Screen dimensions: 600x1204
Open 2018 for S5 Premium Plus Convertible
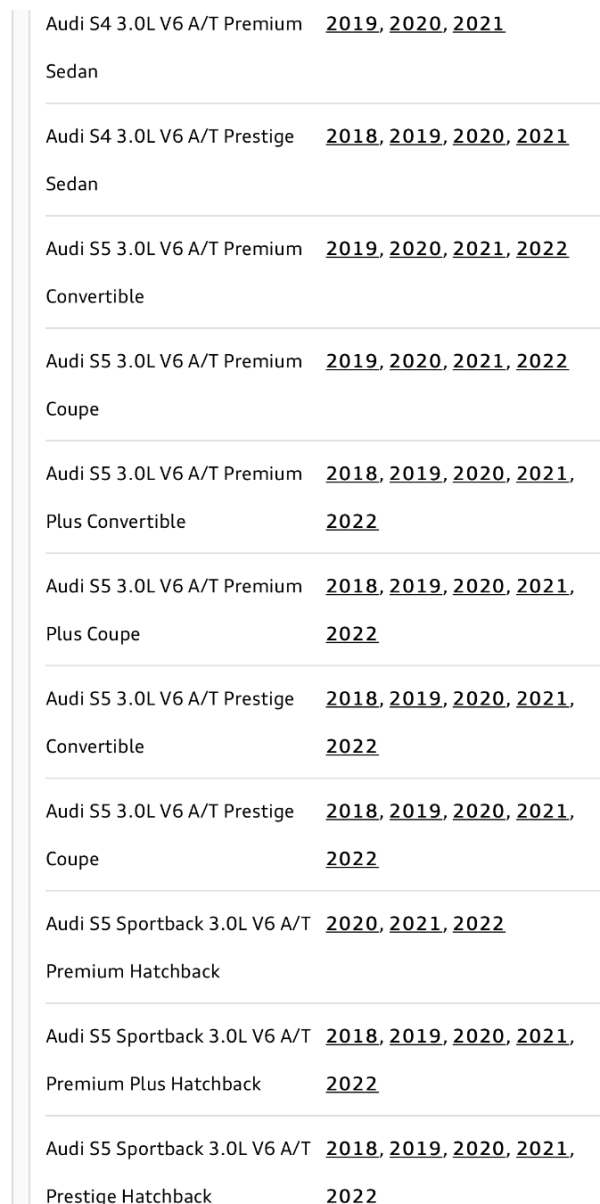click(353, 473)
